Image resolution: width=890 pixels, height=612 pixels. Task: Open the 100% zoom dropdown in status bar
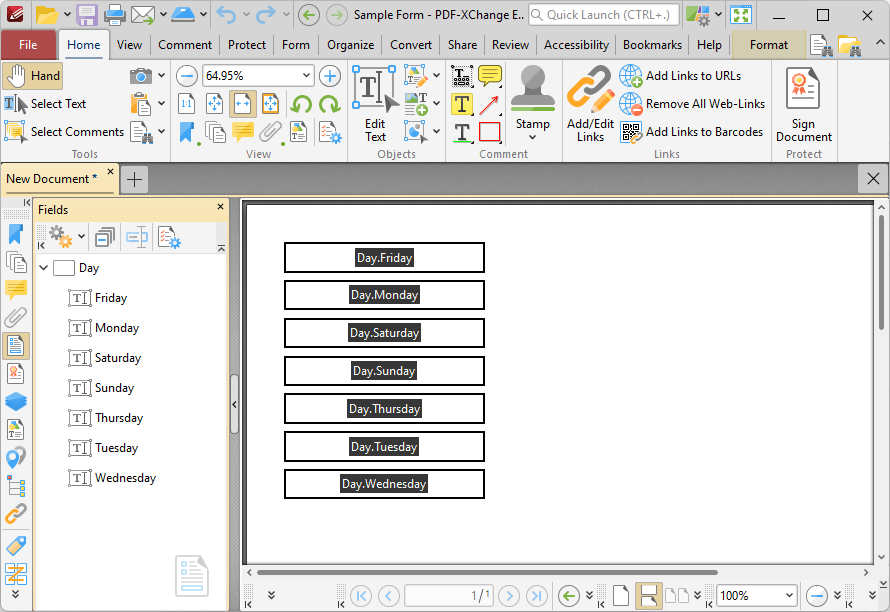pyautogui.click(x=789, y=596)
